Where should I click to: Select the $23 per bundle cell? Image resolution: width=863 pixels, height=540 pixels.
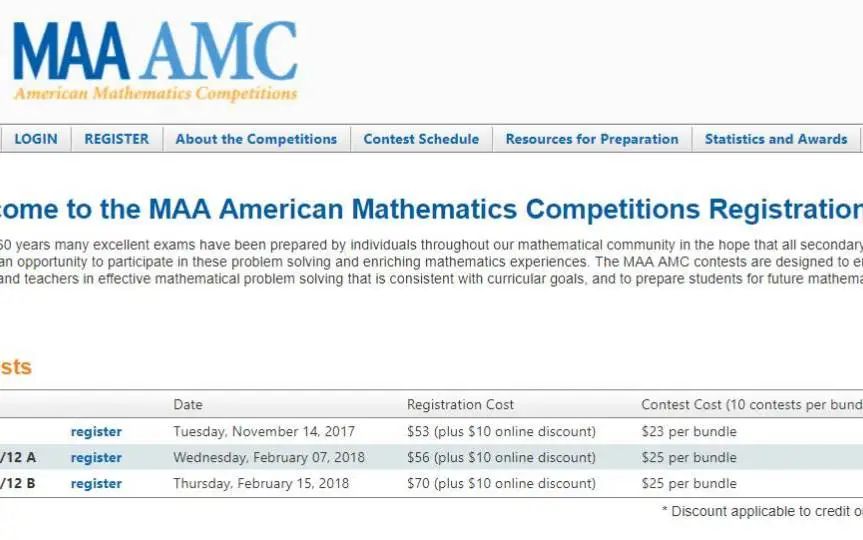coord(689,432)
